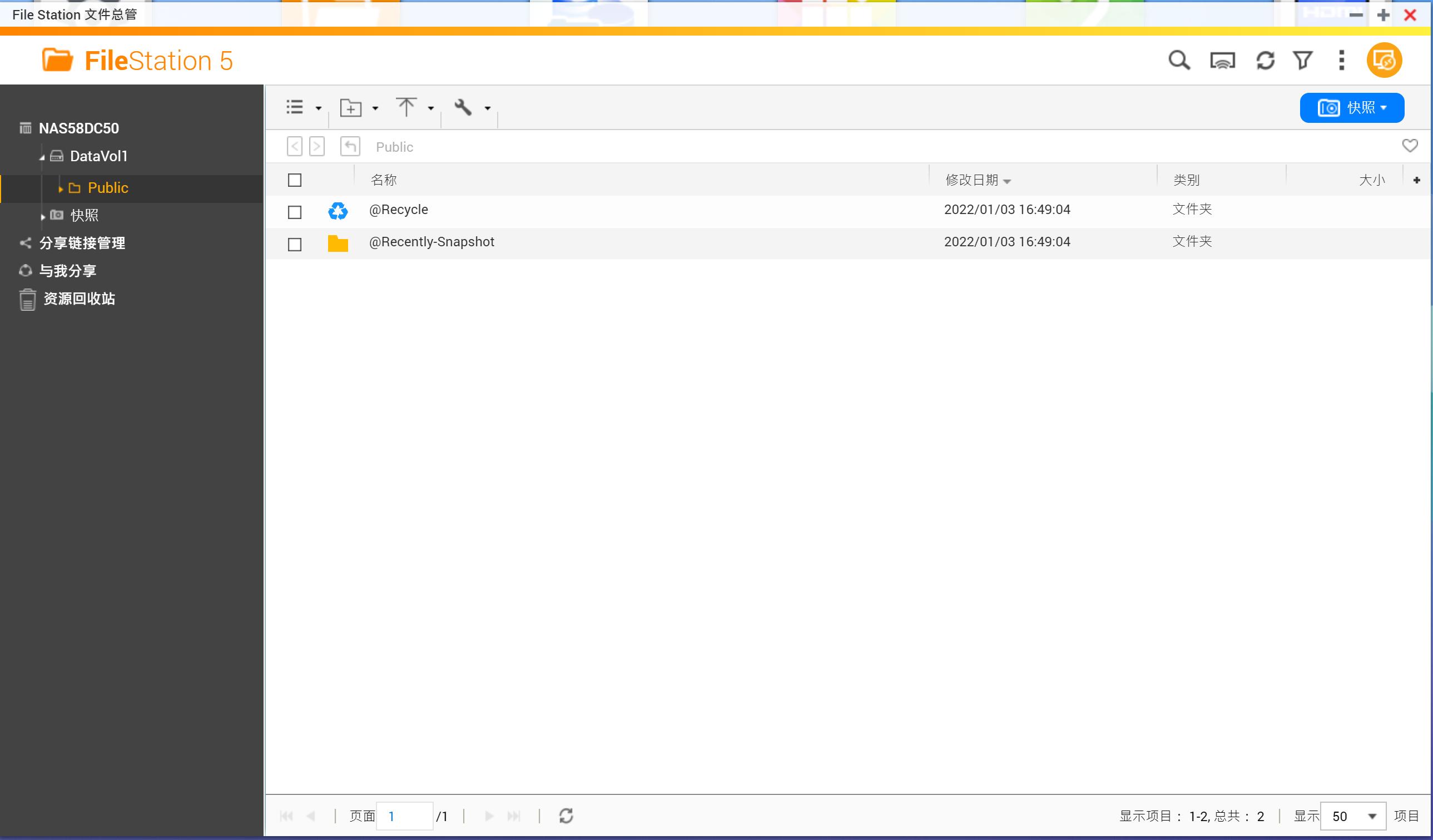Click the create folder icon
Screen dimensions: 1433x840
(x=351, y=107)
